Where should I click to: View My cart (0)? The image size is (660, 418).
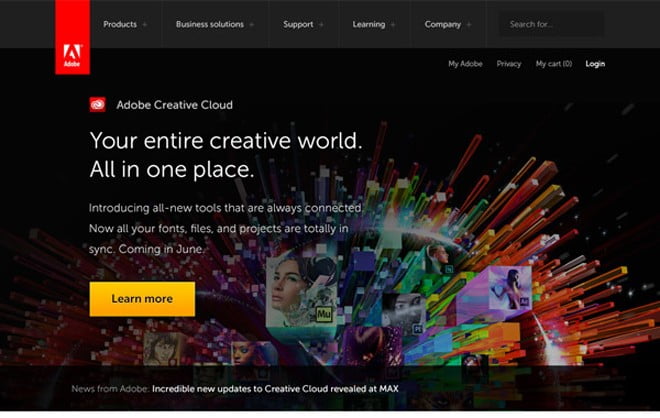553,64
